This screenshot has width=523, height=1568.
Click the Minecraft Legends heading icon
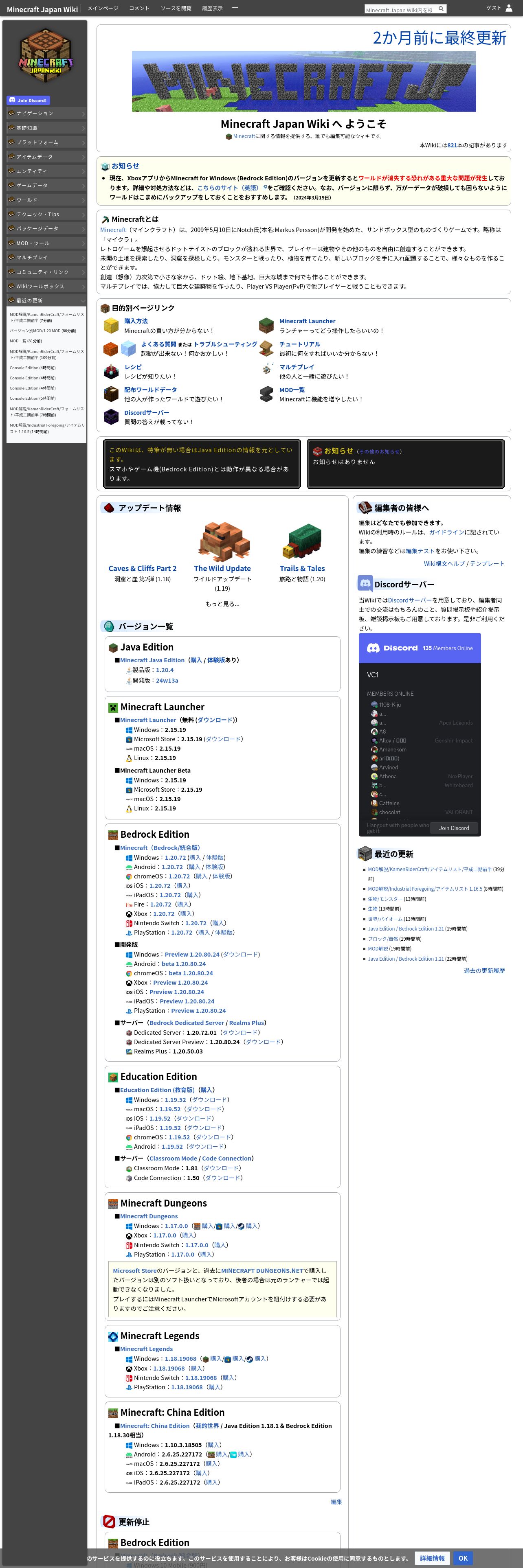pyautogui.click(x=113, y=1337)
